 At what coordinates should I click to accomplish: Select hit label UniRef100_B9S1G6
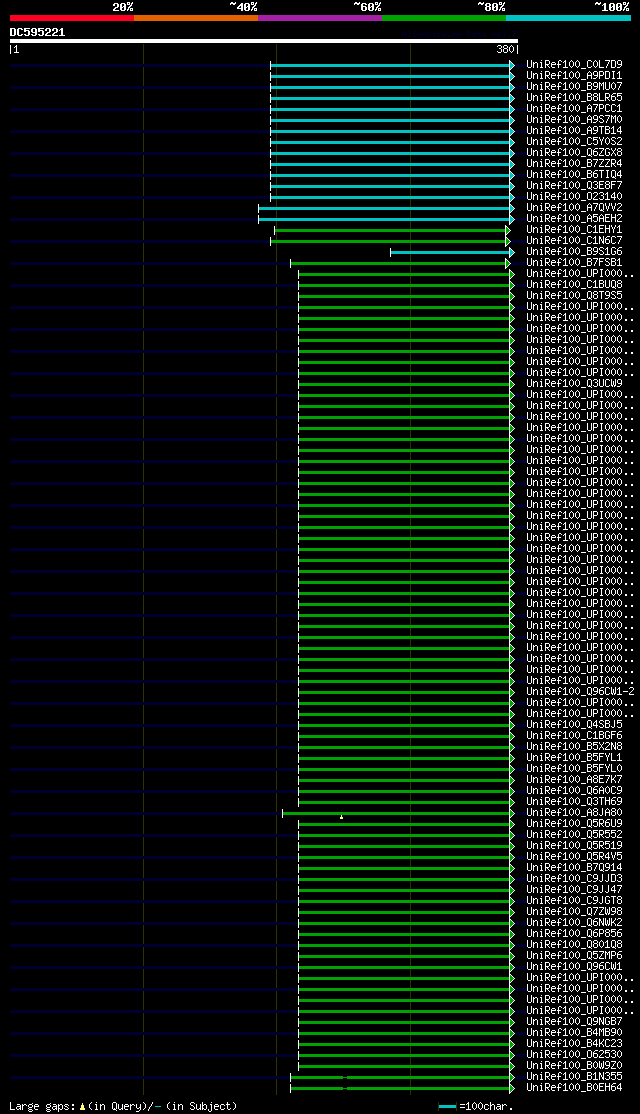tap(575, 252)
